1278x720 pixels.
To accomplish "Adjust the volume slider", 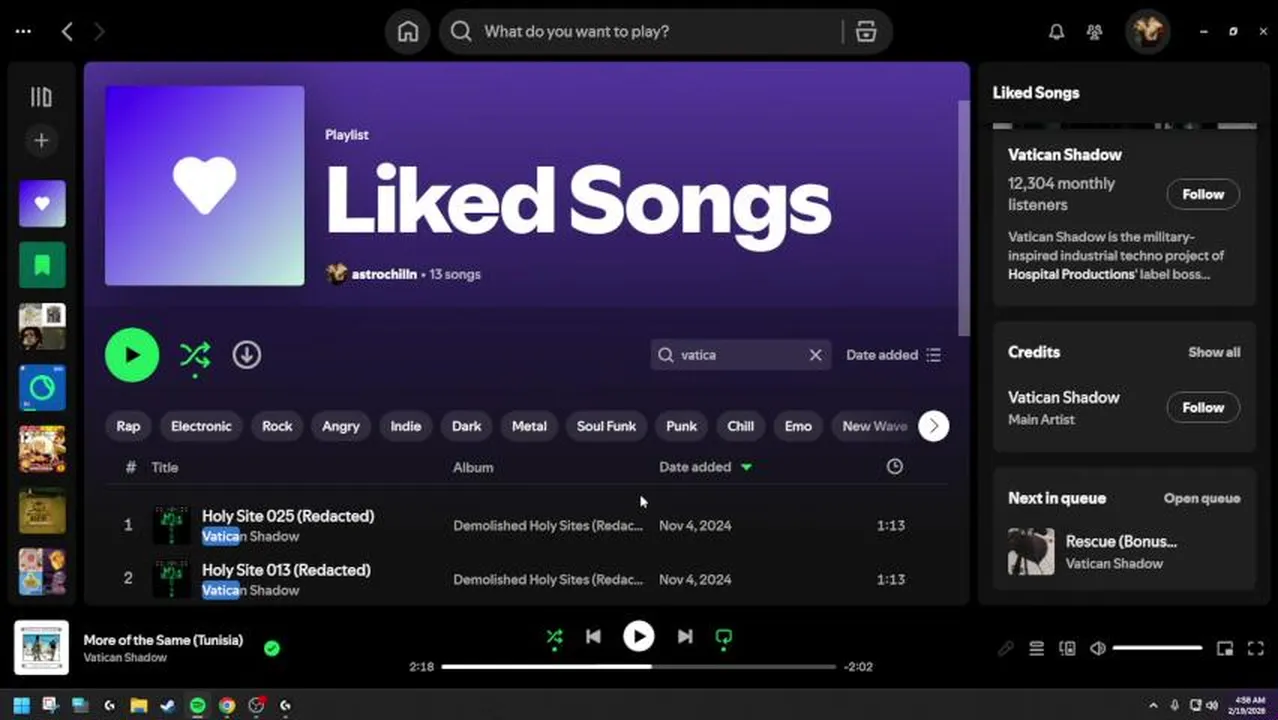I will click(x=1157, y=648).
